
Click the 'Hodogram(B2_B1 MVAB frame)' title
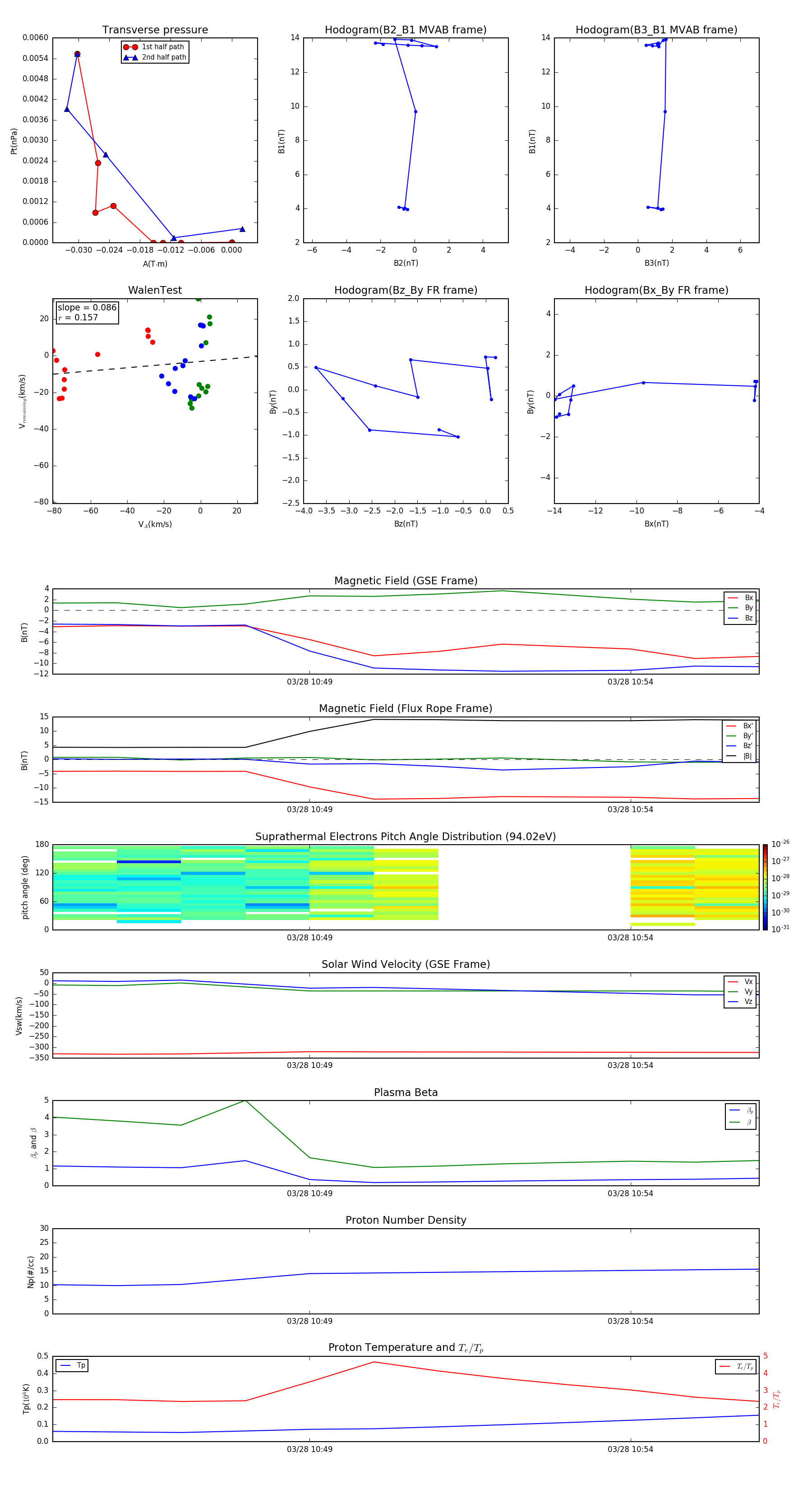point(406,29)
